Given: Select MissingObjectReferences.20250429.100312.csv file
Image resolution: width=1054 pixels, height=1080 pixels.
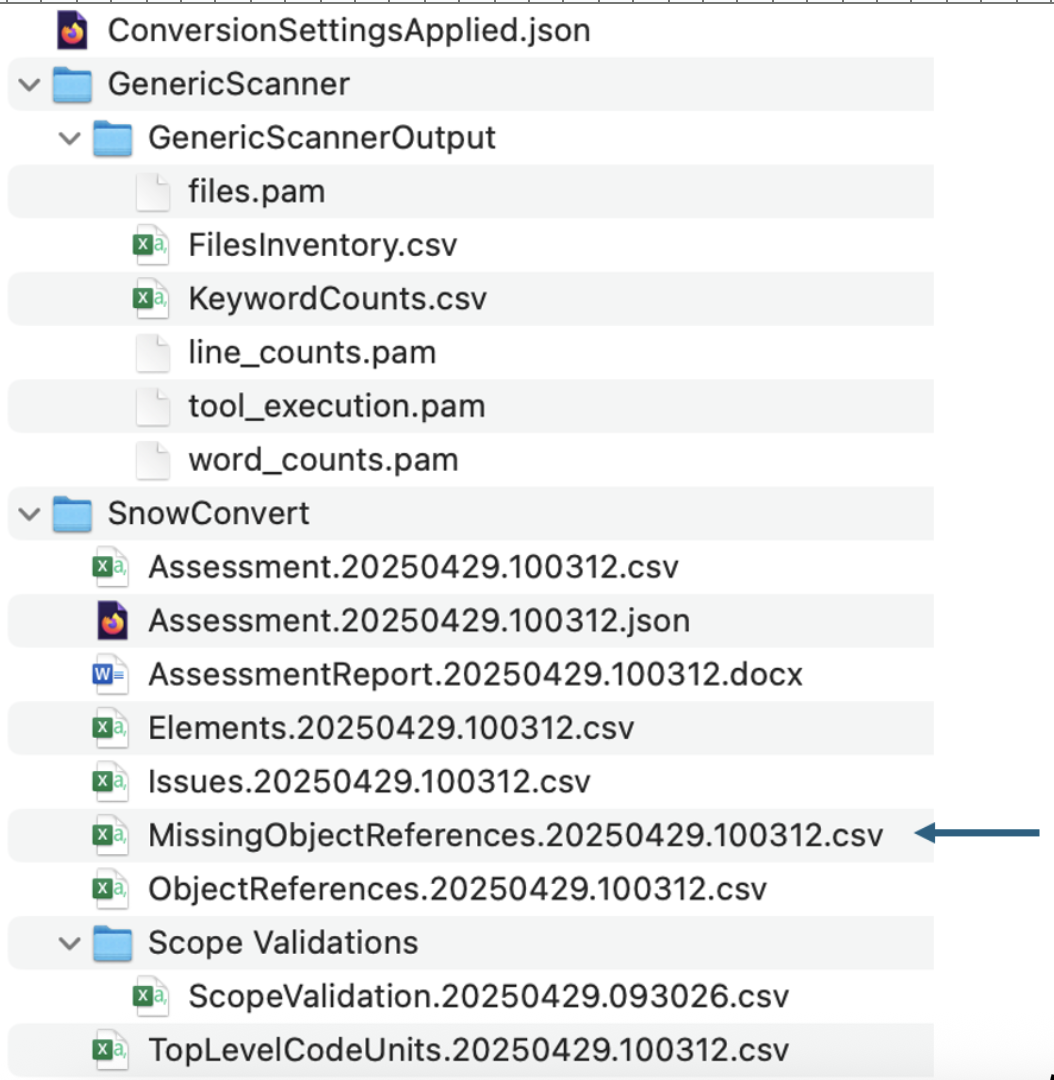Looking at the screenshot, I should click(515, 835).
